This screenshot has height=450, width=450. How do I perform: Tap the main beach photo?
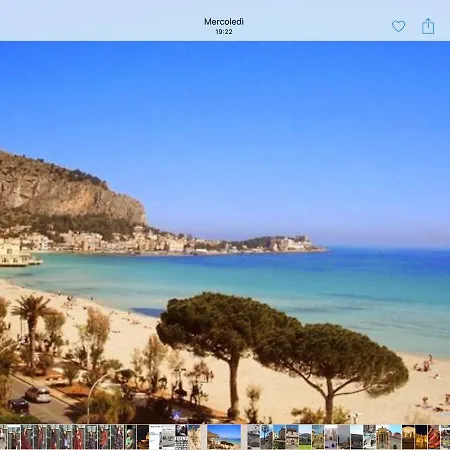[225, 232]
